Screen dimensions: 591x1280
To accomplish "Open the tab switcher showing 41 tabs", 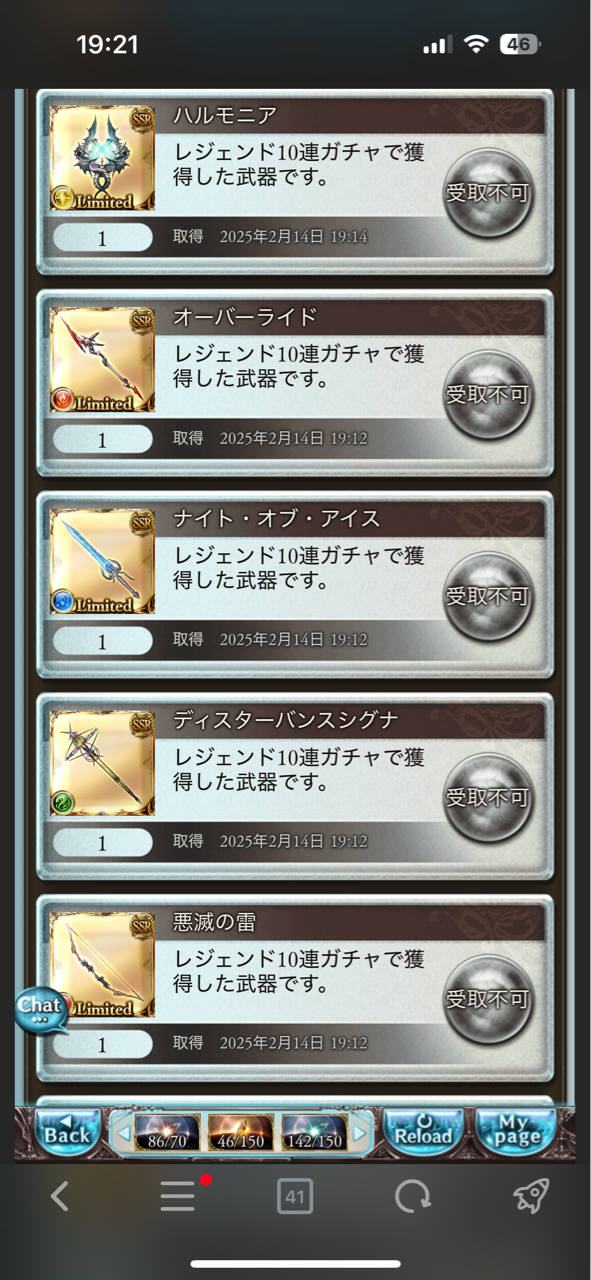I will (295, 1196).
